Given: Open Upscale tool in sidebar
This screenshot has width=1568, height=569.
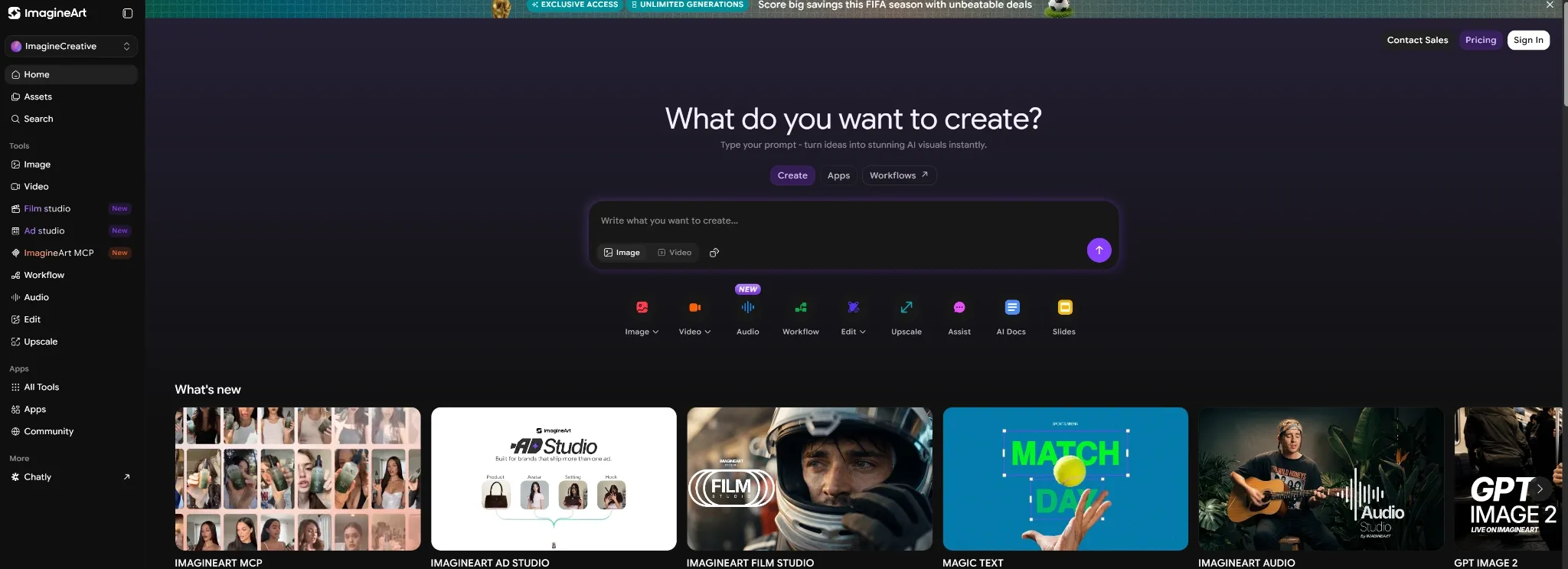Looking at the screenshot, I should point(71,342).
